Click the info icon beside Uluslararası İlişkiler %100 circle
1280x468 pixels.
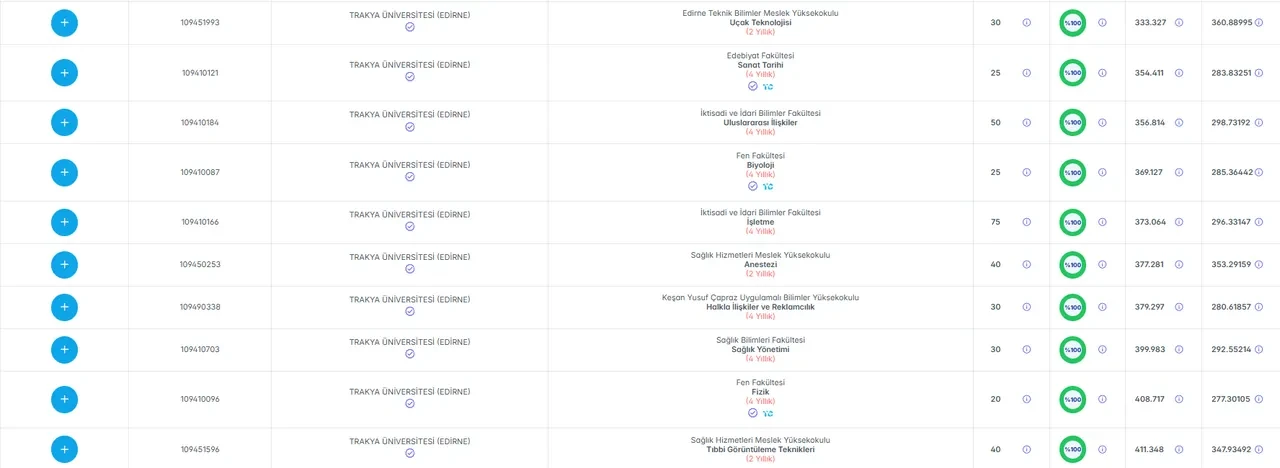[1102, 122]
